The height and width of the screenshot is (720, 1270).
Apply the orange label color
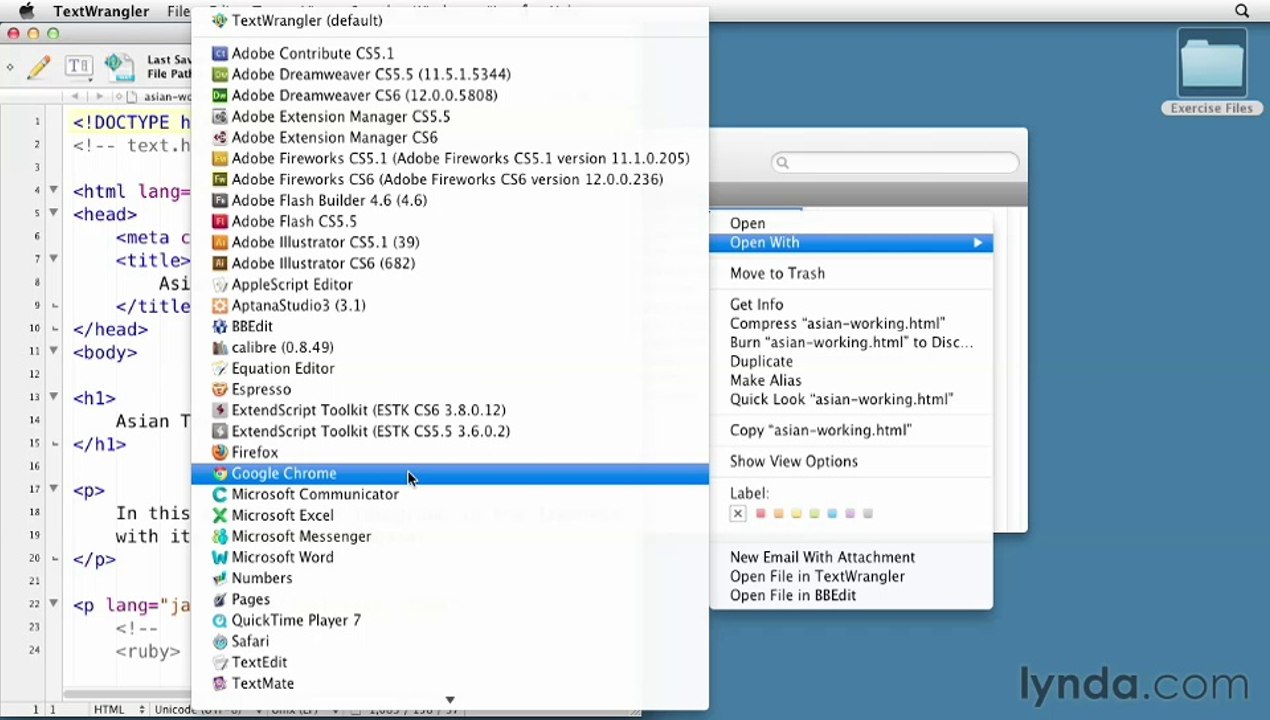point(778,514)
